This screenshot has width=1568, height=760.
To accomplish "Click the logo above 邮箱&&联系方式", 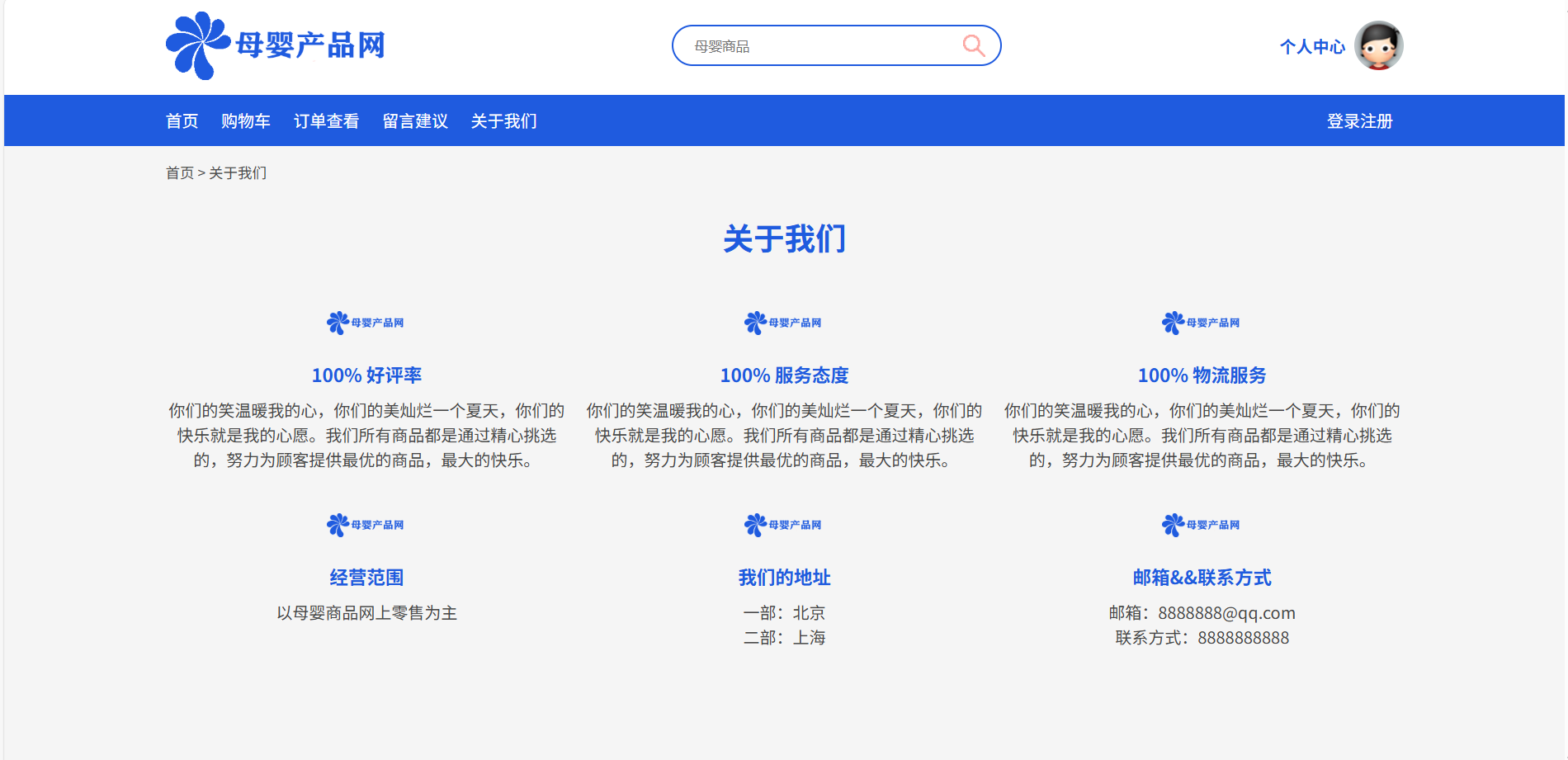I will pyautogui.click(x=1201, y=525).
